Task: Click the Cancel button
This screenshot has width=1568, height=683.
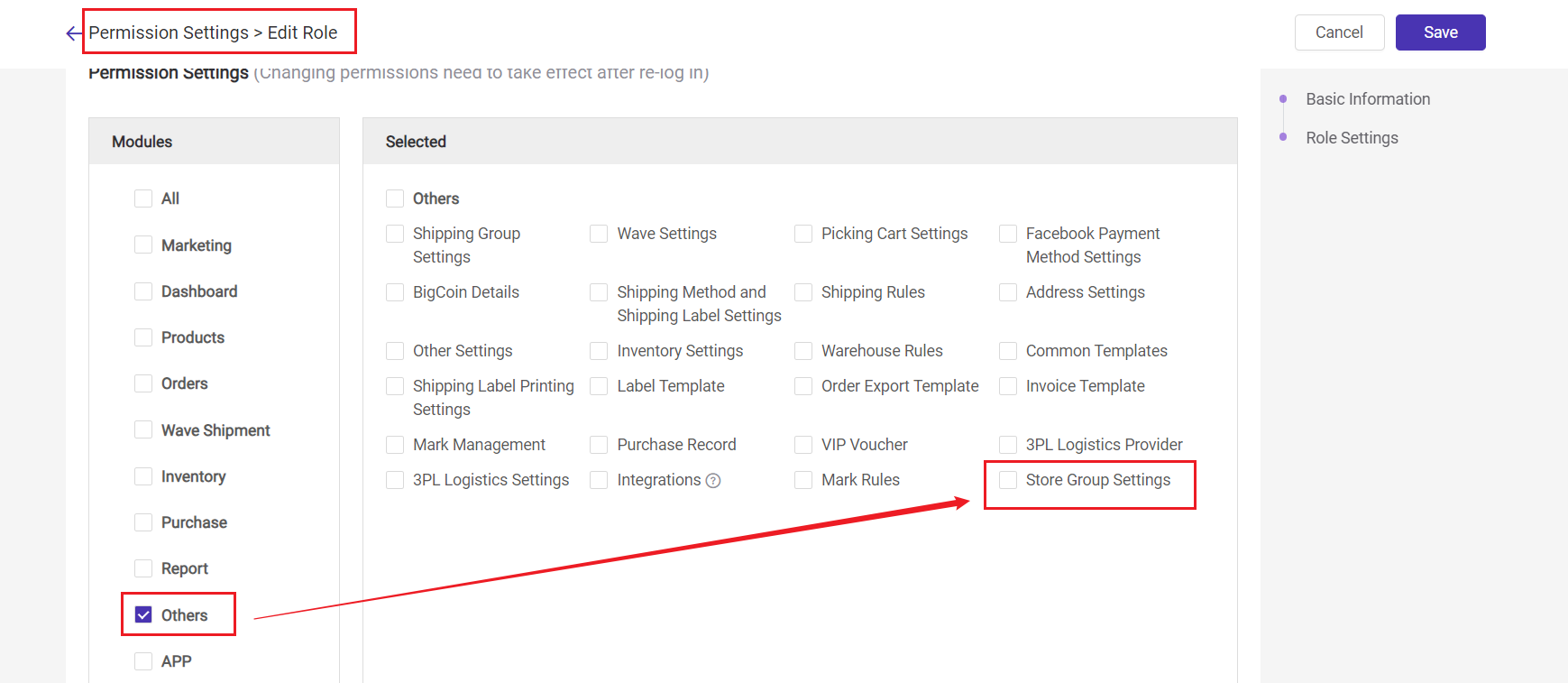Action: [x=1339, y=32]
